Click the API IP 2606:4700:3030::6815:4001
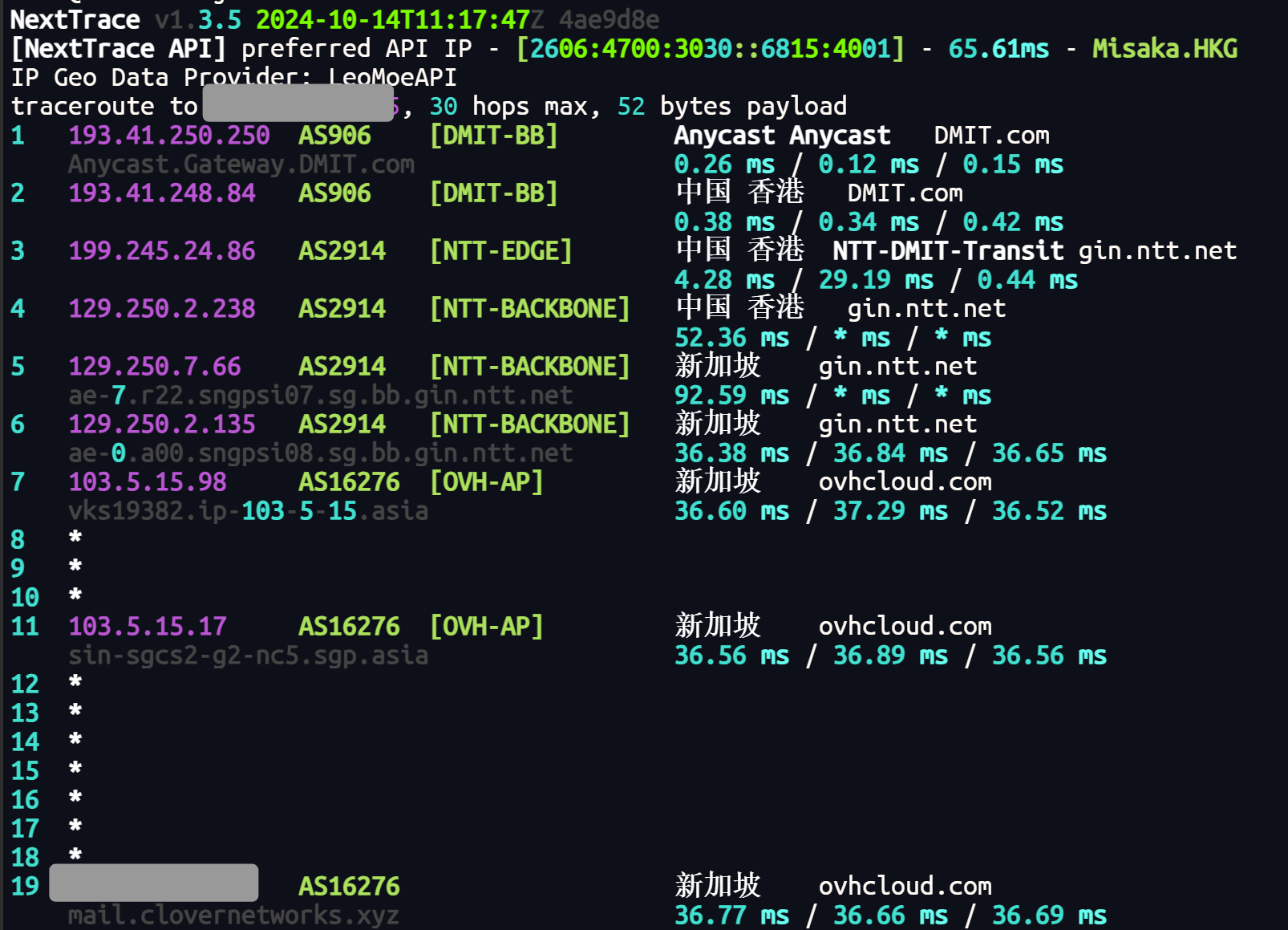 [711, 49]
